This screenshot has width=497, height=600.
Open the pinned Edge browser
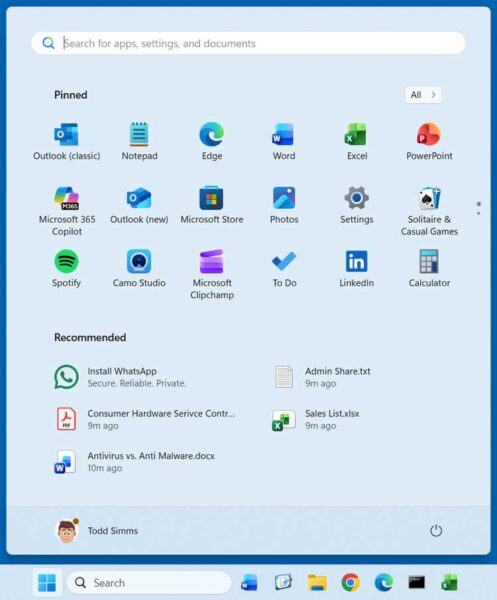212,142
